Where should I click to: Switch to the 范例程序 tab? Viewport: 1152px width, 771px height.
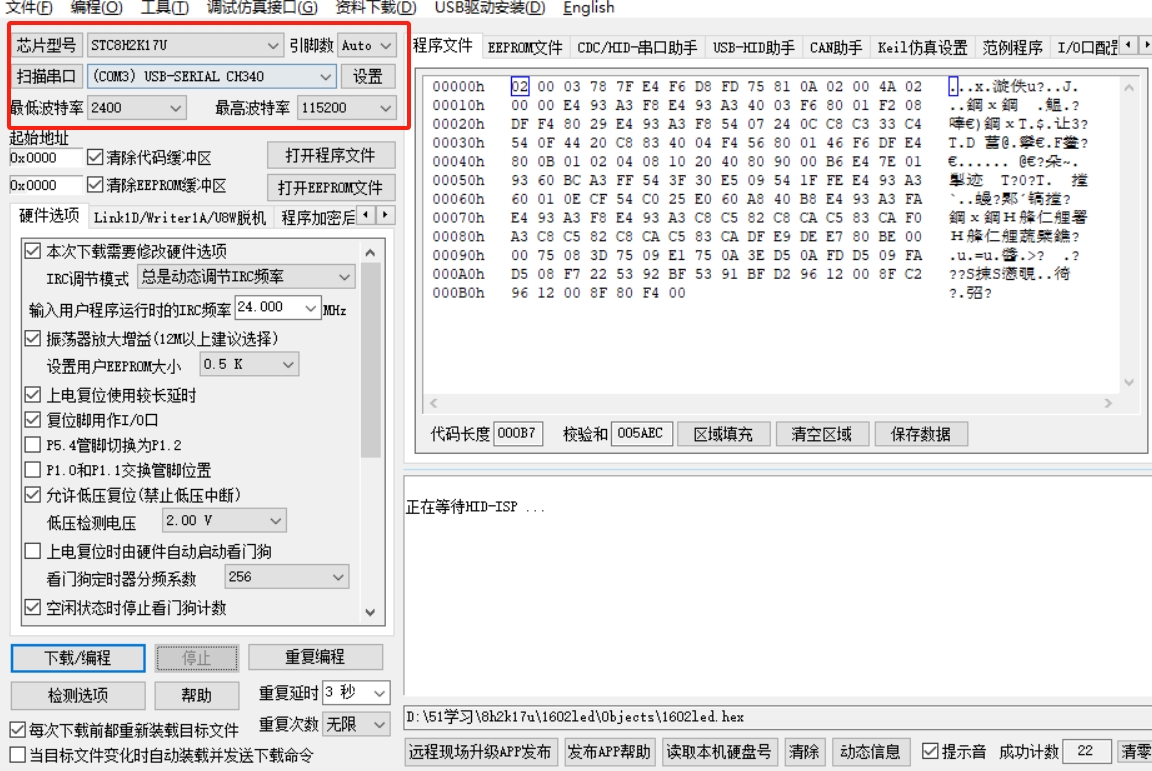click(x=1012, y=48)
